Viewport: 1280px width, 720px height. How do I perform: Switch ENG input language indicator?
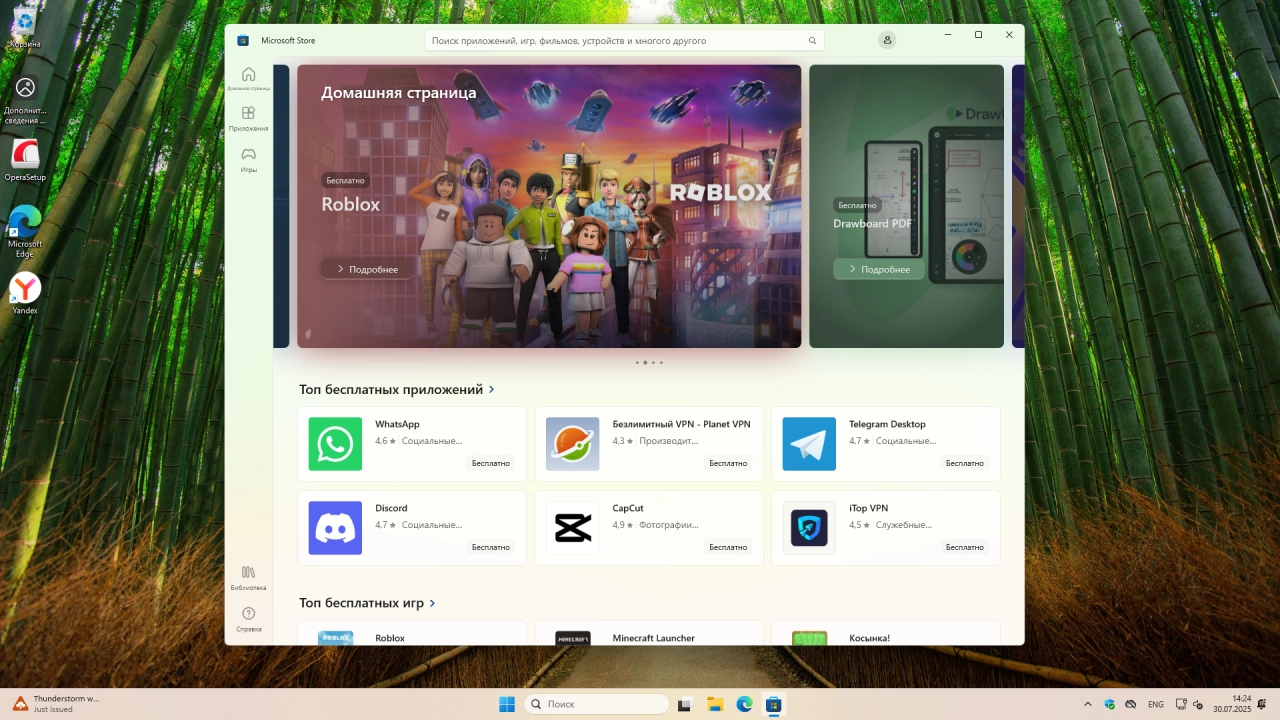(x=1156, y=704)
